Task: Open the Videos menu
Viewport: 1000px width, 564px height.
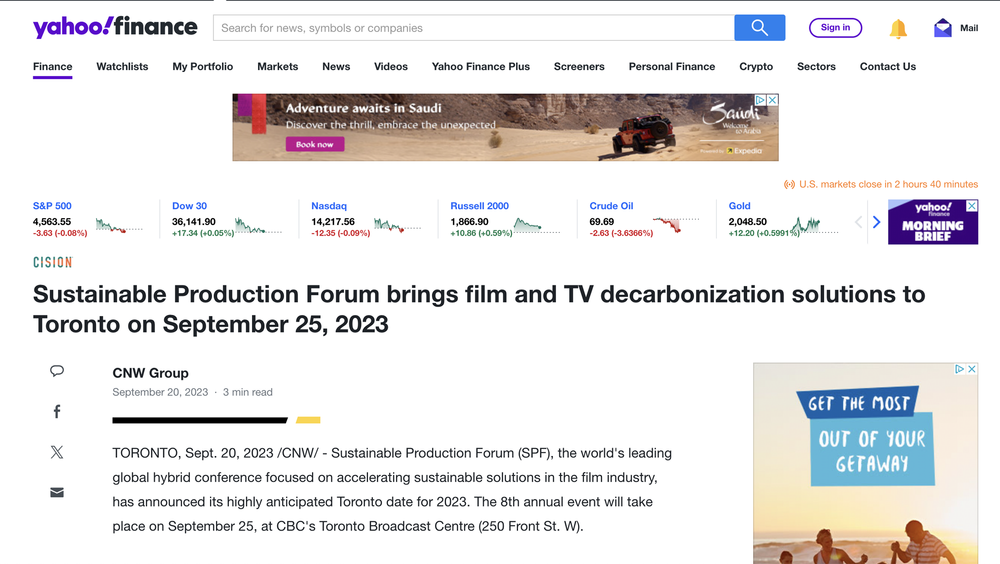Action: click(391, 66)
